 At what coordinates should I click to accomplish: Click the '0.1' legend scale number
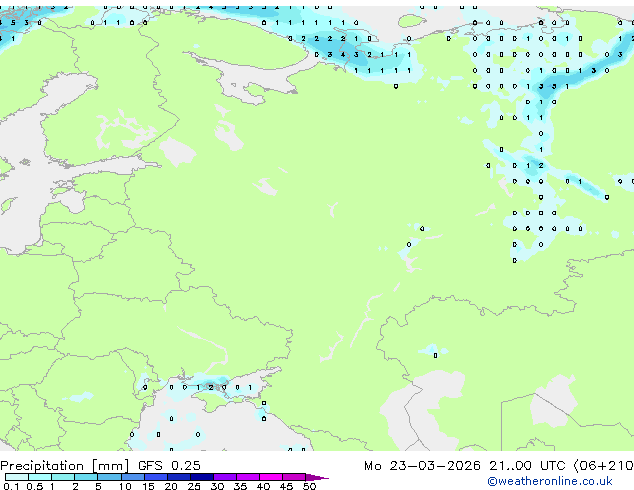click(11, 486)
